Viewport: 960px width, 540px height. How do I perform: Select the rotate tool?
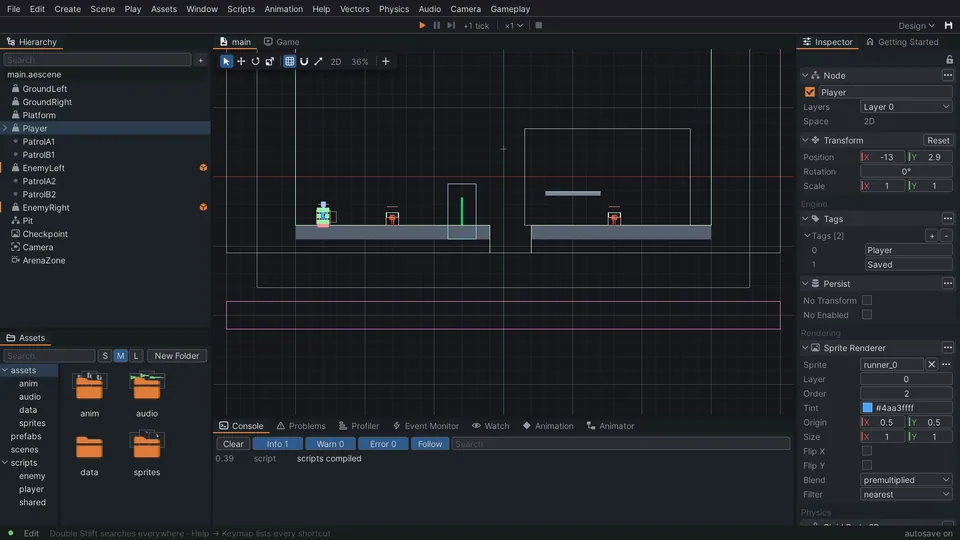pyautogui.click(x=255, y=61)
